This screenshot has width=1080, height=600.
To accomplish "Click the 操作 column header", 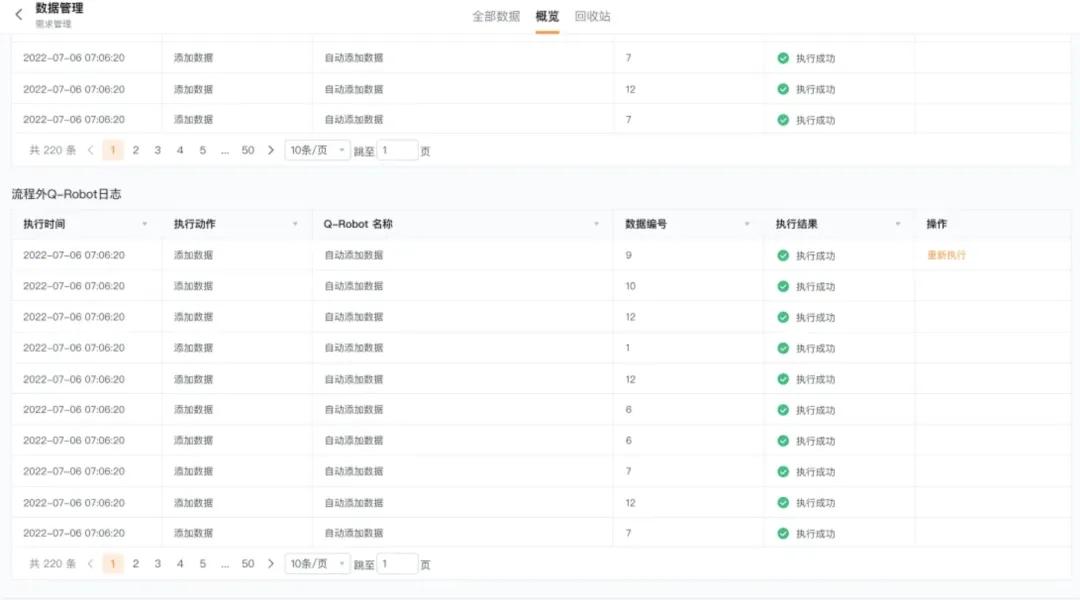I will tap(936, 224).
